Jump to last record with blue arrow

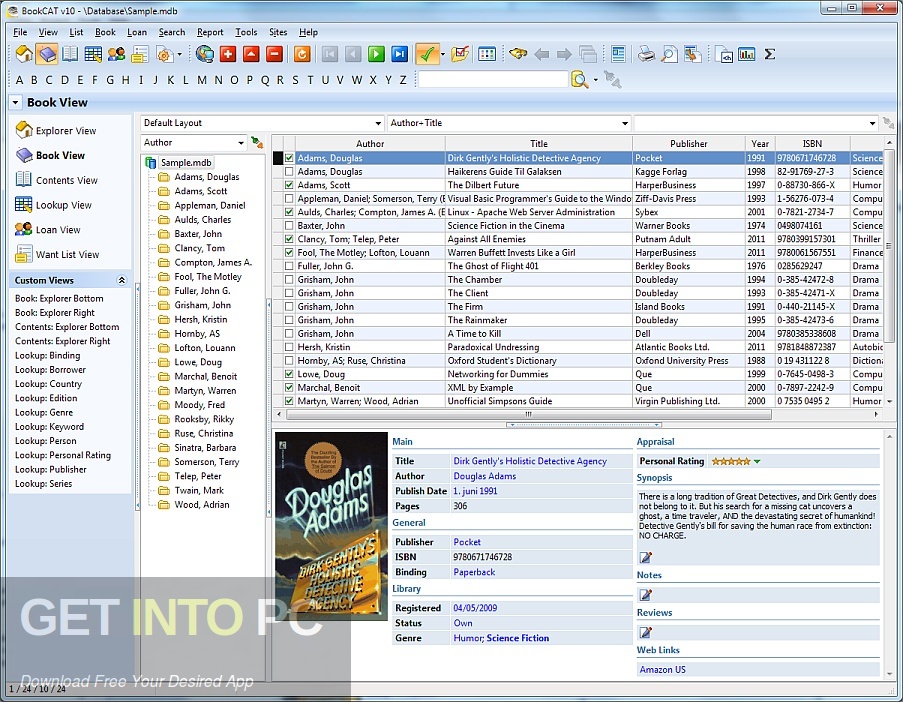point(399,54)
